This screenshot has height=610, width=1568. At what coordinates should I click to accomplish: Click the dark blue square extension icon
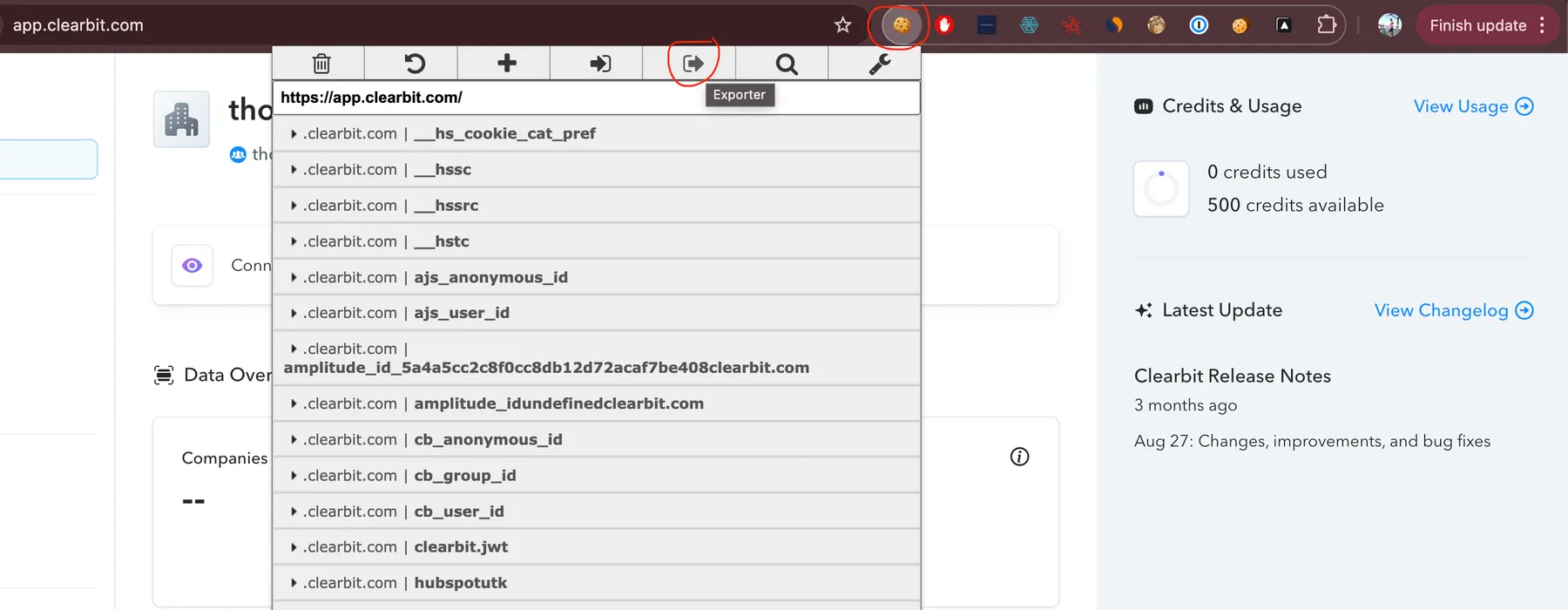tap(987, 25)
